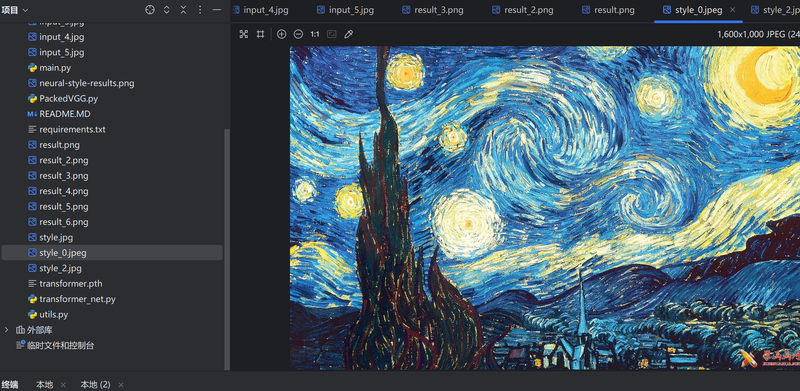Click the scratches icon beside 临时文件和控制台

tap(20, 345)
